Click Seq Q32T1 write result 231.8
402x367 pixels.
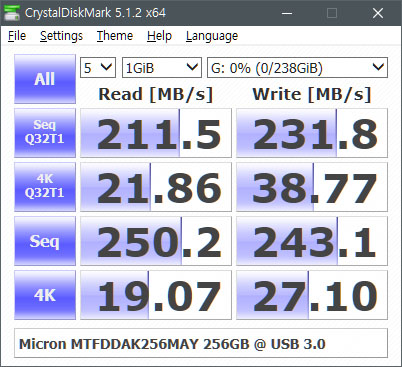click(312, 133)
